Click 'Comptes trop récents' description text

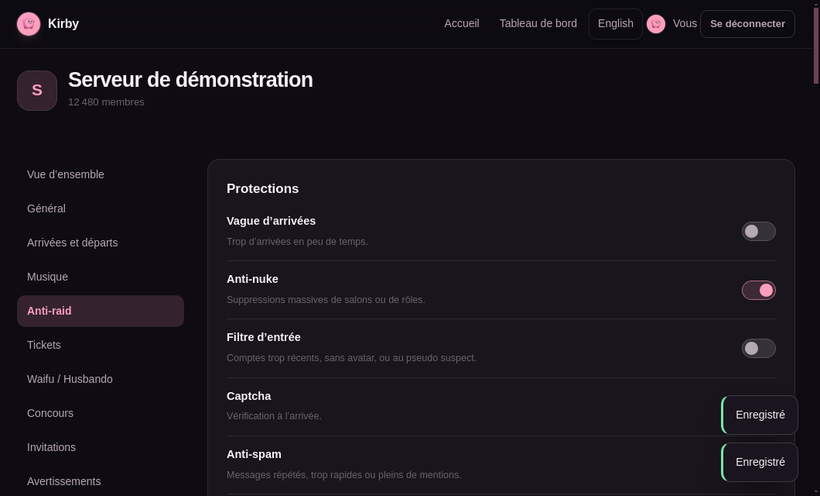click(x=351, y=358)
